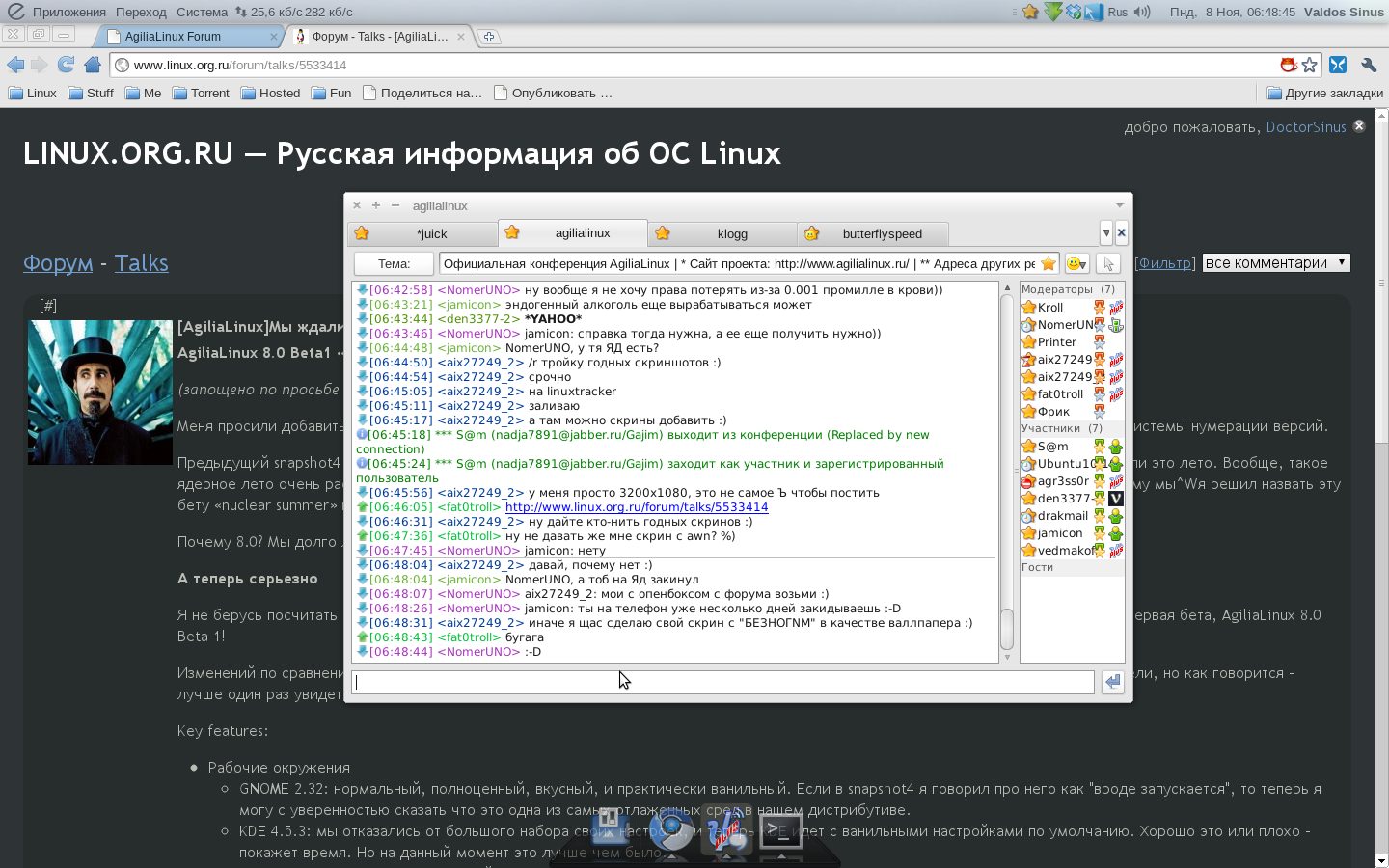Open the Форум breadcrumb link
The height and width of the screenshot is (868, 1389).
click(58, 263)
